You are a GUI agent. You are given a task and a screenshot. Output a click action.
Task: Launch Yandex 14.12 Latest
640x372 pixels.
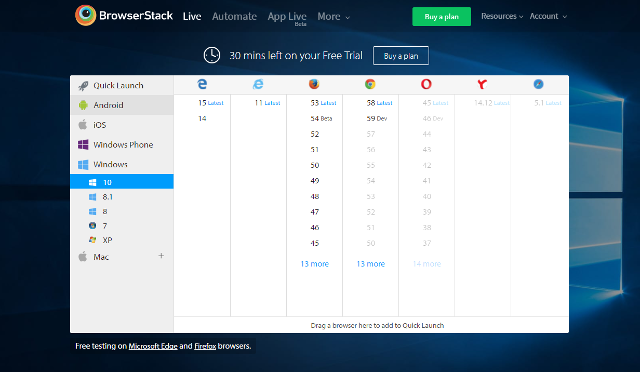pyautogui.click(x=492, y=103)
